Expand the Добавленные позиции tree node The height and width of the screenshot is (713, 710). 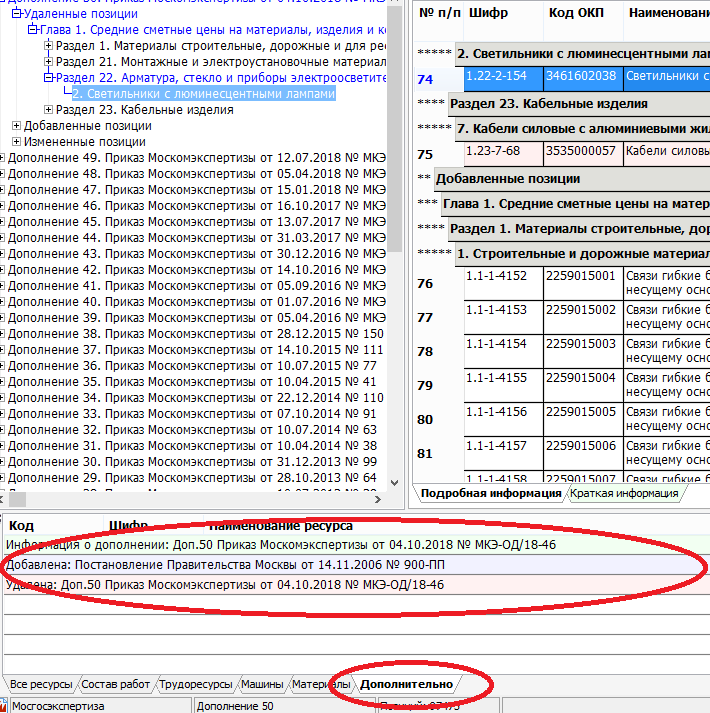click(x=16, y=126)
